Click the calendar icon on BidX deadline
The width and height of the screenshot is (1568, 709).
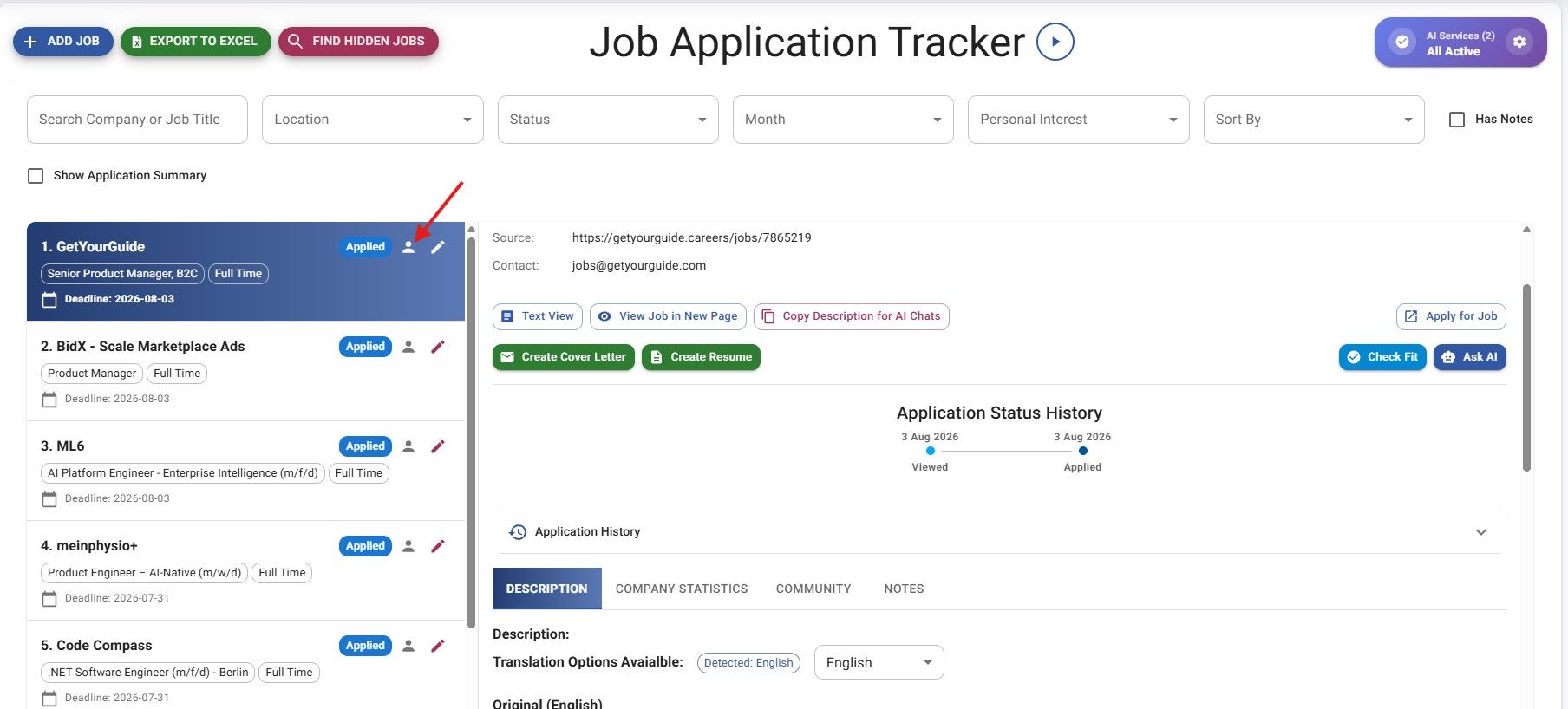[49, 399]
